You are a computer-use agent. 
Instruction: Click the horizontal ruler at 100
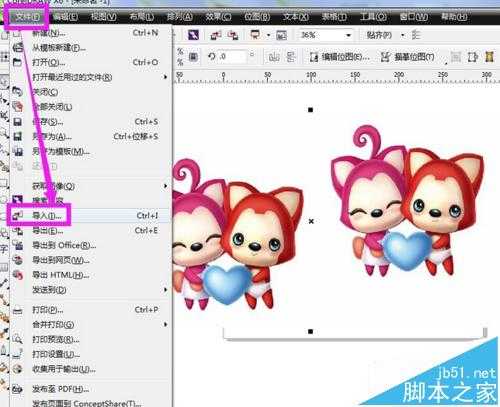coord(311,76)
